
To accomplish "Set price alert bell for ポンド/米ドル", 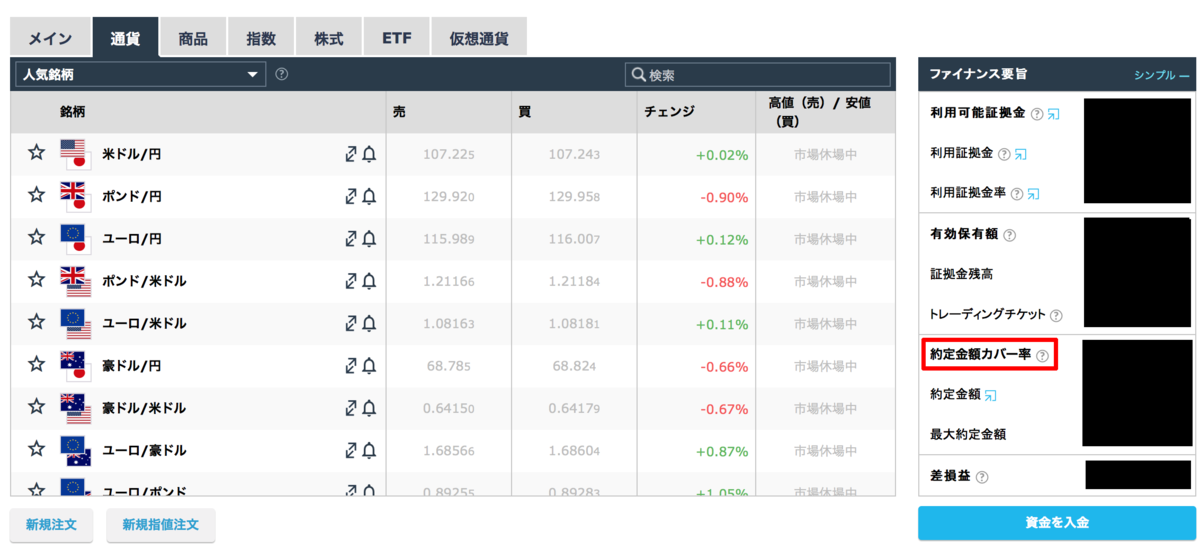I will [369, 281].
